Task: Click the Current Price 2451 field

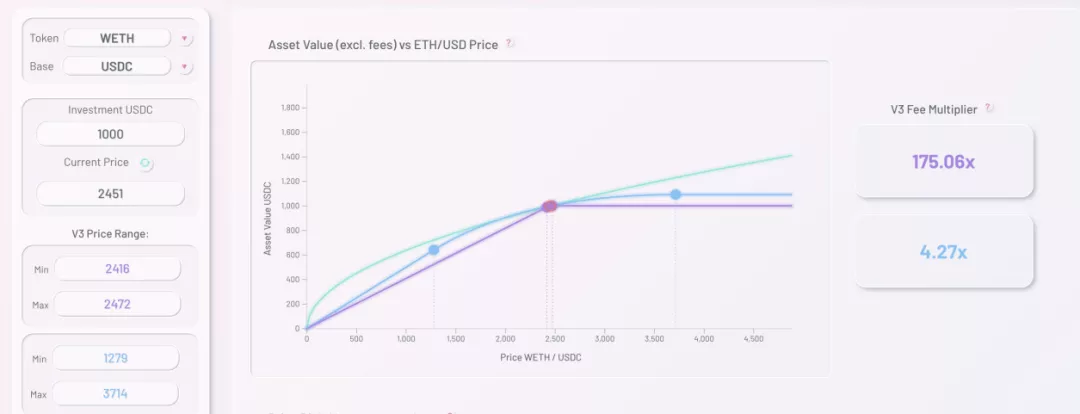Action: [x=110, y=193]
